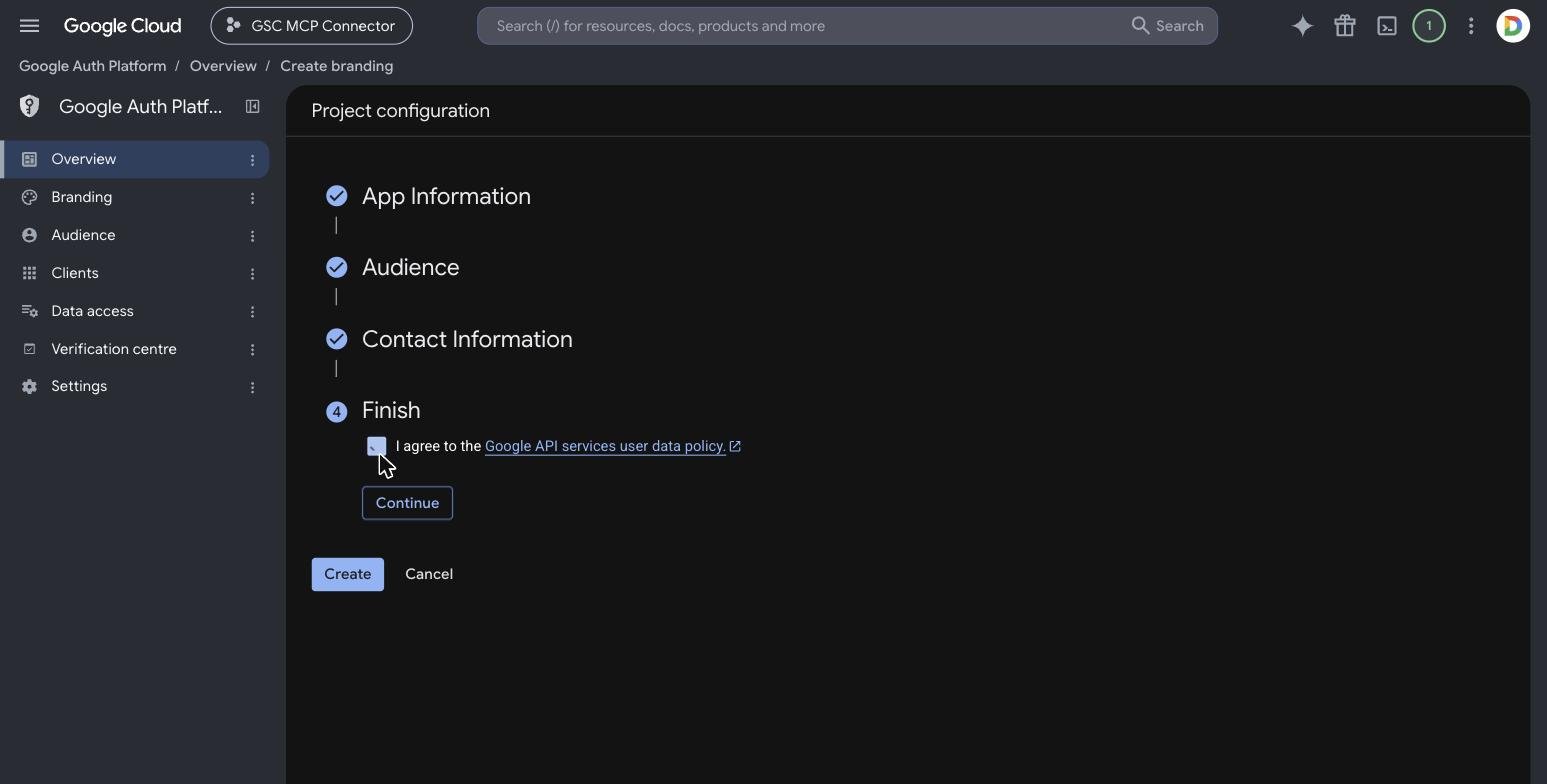Click the Verification centre icon
This screenshot has width=1547, height=784.
pos(30,349)
